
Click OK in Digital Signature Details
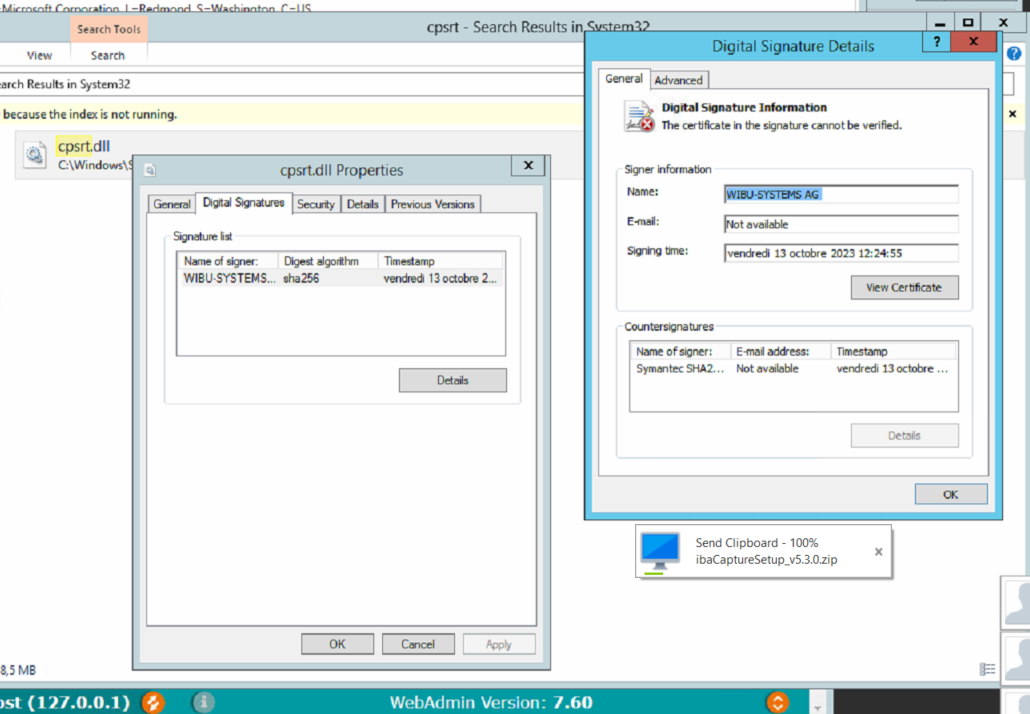click(951, 494)
